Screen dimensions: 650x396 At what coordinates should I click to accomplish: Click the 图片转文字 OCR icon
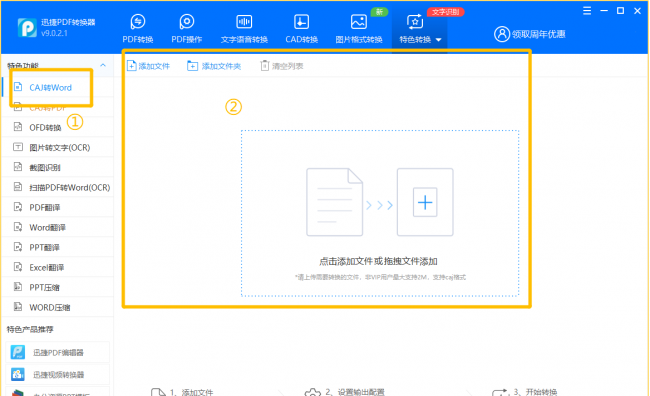pyautogui.click(x=18, y=147)
